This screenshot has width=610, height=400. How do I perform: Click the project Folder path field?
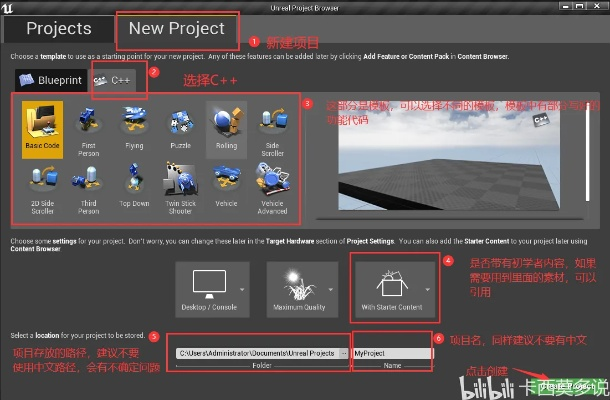(260, 353)
